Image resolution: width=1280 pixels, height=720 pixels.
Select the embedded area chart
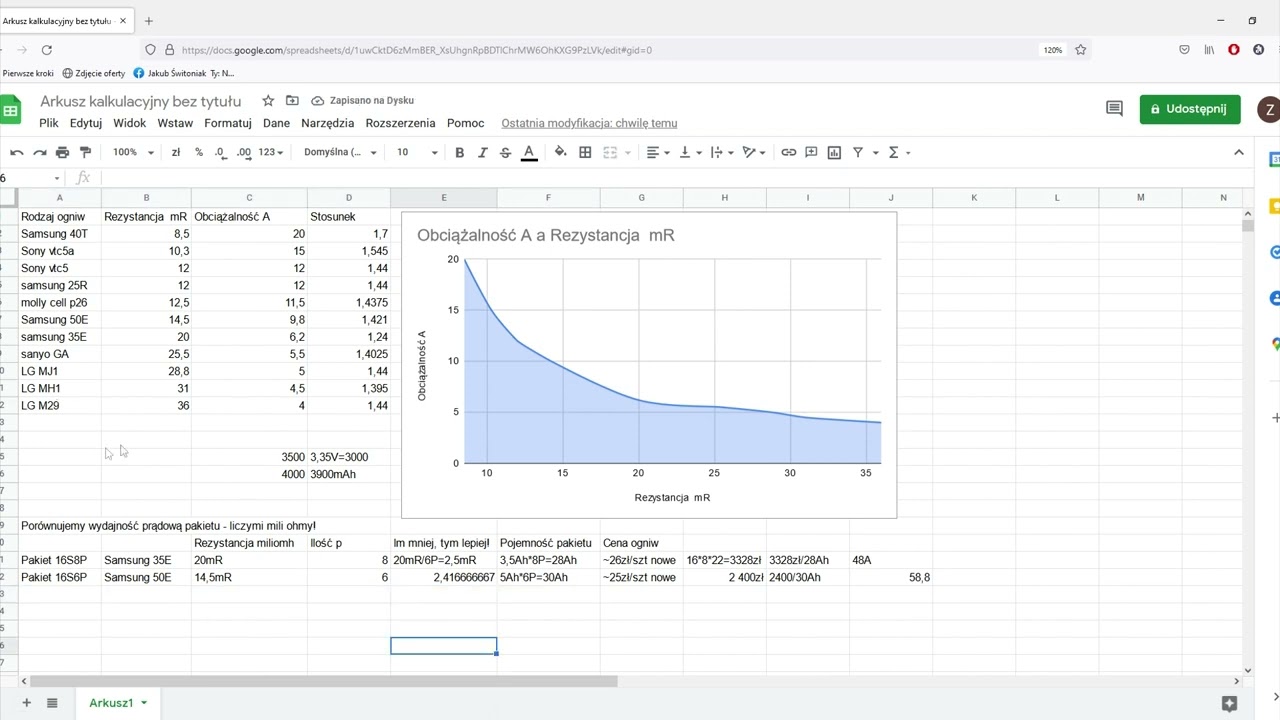(649, 365)
